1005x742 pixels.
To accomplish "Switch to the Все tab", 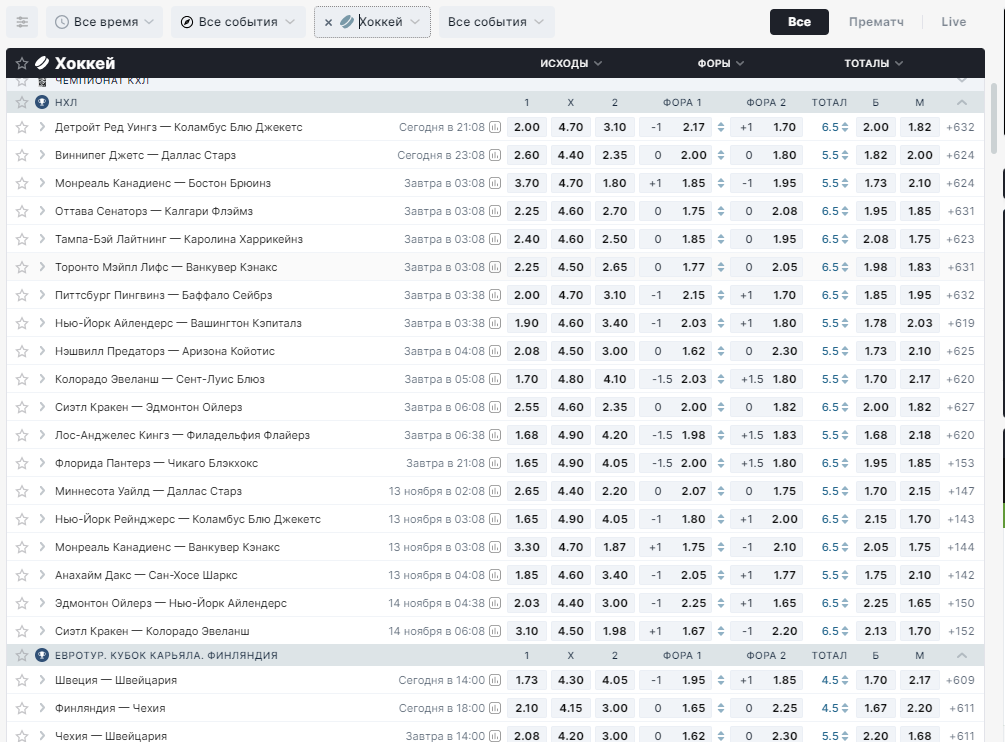I will click(799, 22).
